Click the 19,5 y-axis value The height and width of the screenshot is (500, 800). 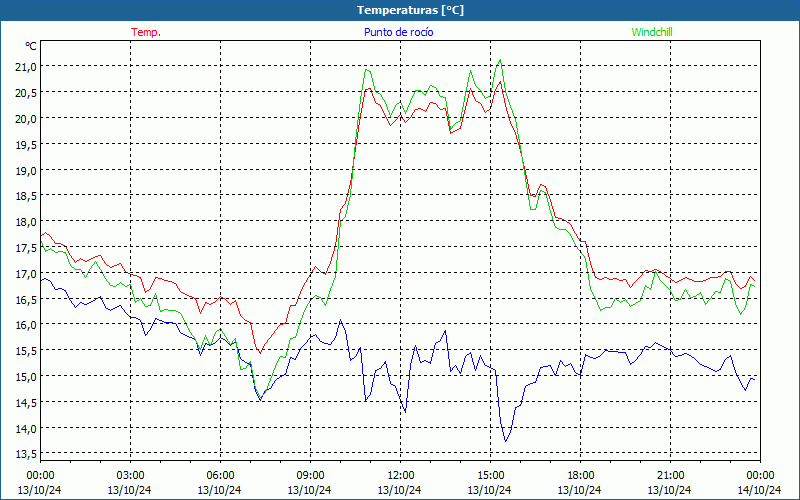26,144
